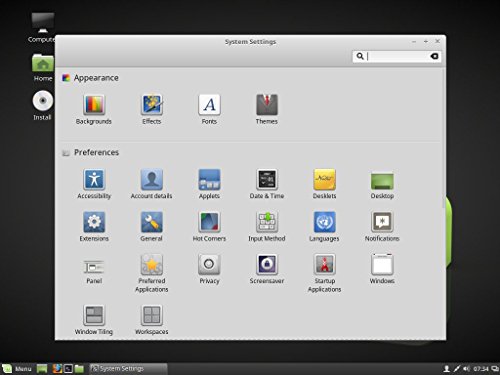Launch Firefox from the panel

pyautogui.click(x=57, y=369)
